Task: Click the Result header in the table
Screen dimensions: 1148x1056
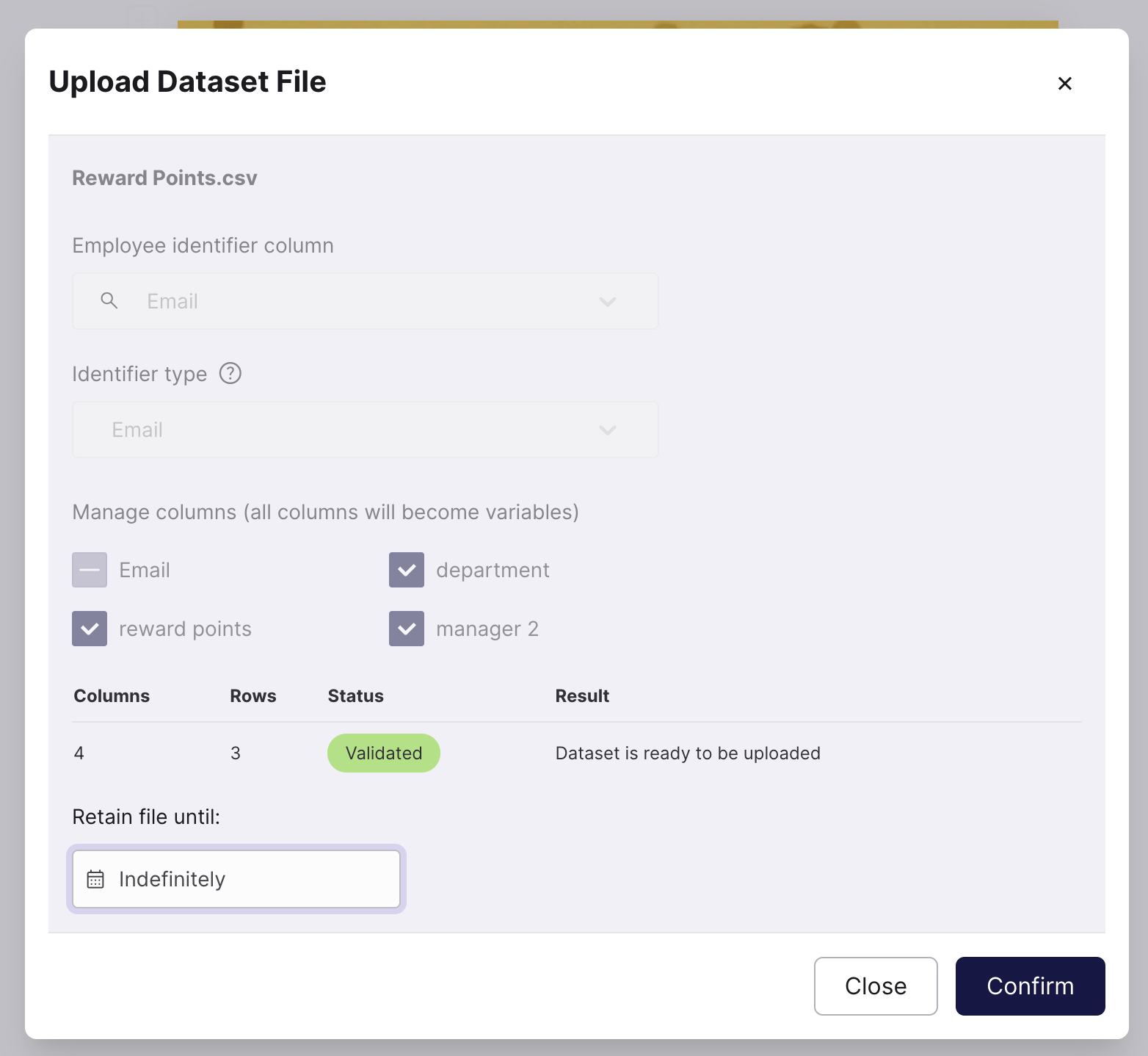Action: coord(582,696)
